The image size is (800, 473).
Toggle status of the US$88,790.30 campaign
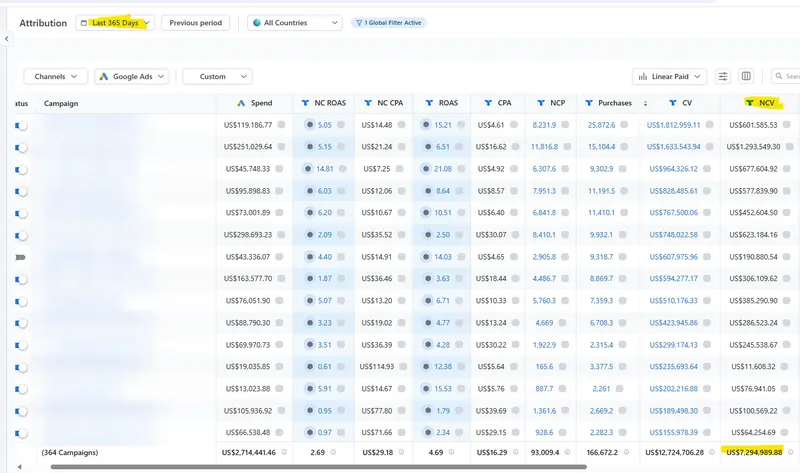click(x=21, y=323)
